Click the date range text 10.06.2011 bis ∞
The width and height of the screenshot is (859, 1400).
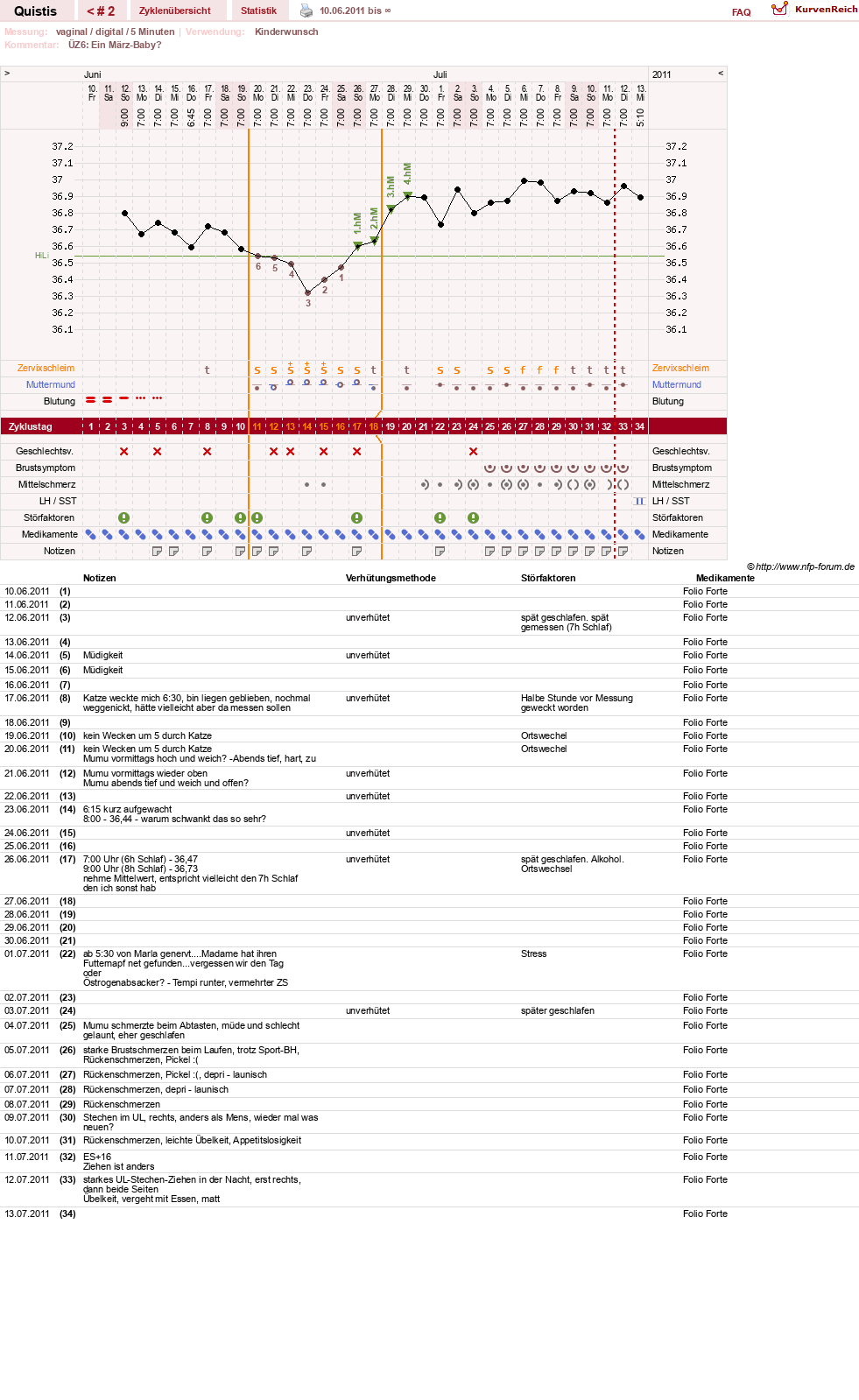[356, 11]
